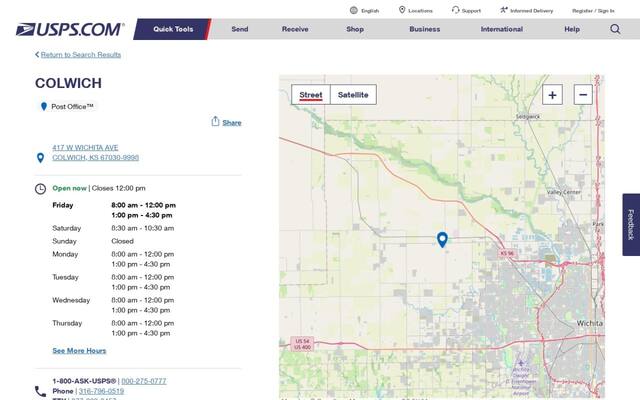Zoom in the map with plus button
Image resolution: width=640 pixels, height=400 pixels.
point(552,95)
